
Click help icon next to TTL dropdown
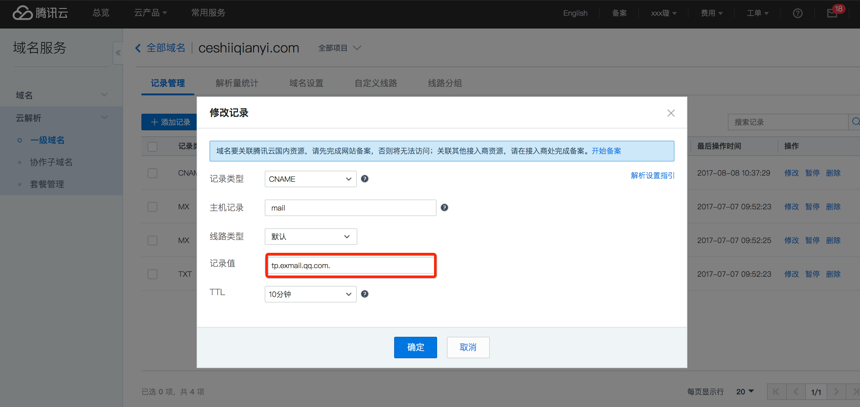(x=365, y=294)
